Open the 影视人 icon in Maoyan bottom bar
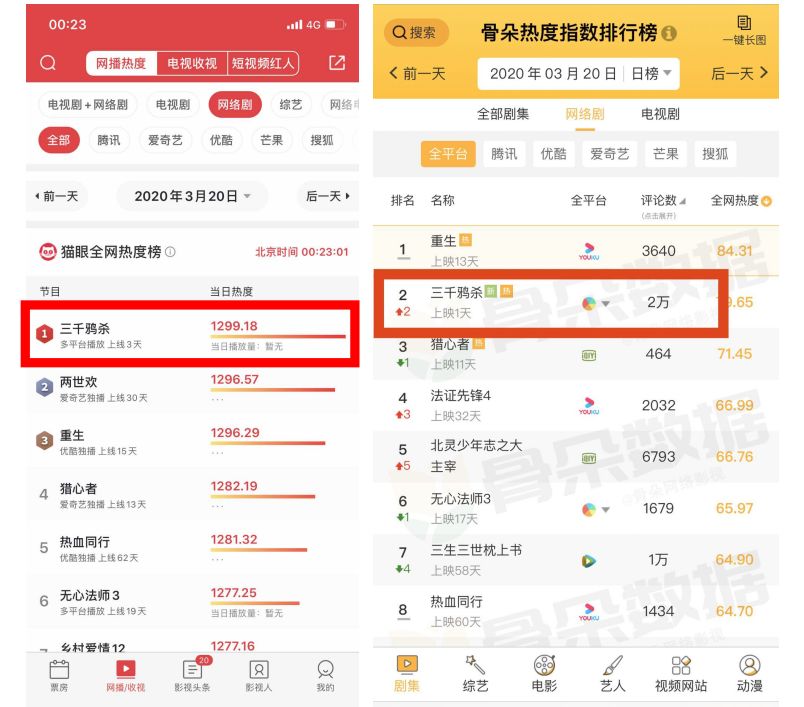Image resolution: width=804 pixels, height=707 pixels. tap(259, 669)
